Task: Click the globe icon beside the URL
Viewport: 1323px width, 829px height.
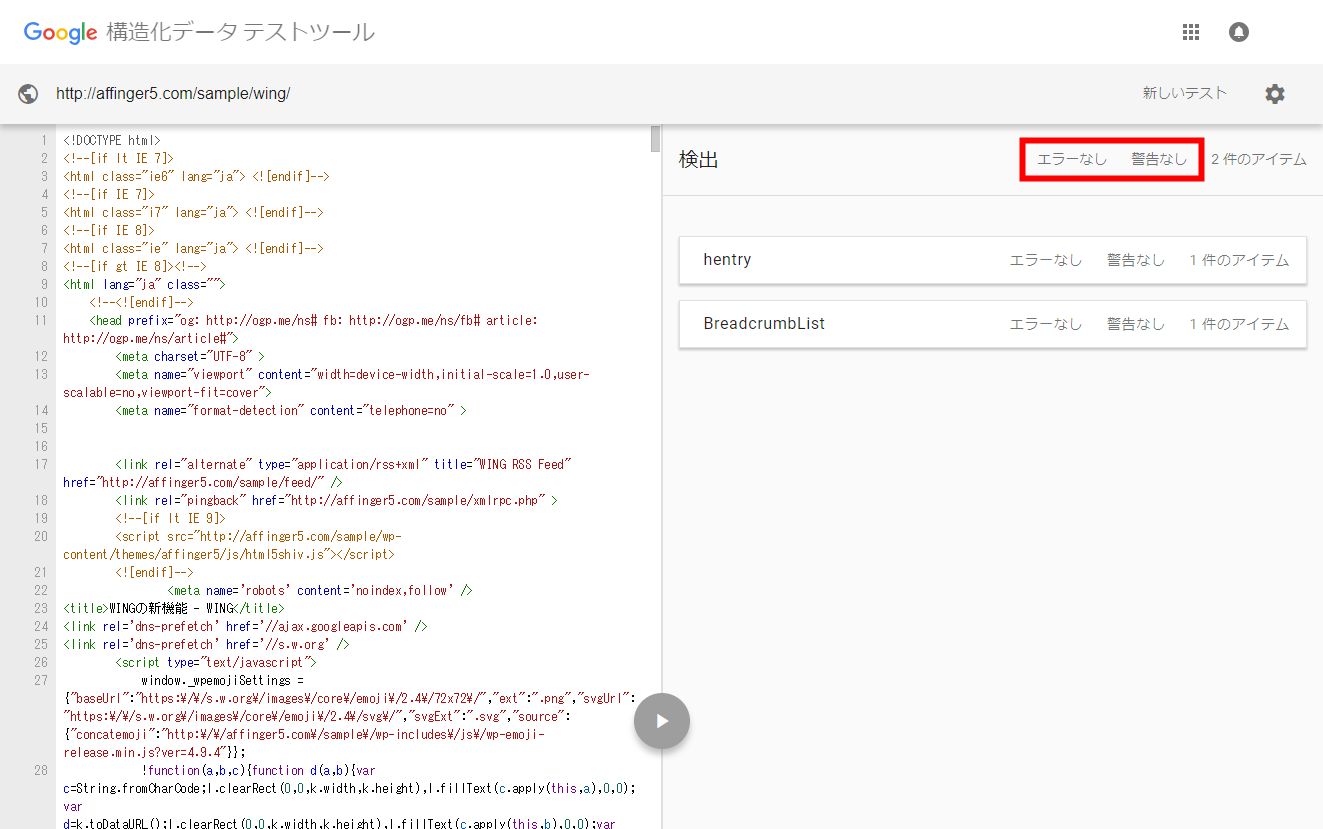Action: (x=29, y=94)
